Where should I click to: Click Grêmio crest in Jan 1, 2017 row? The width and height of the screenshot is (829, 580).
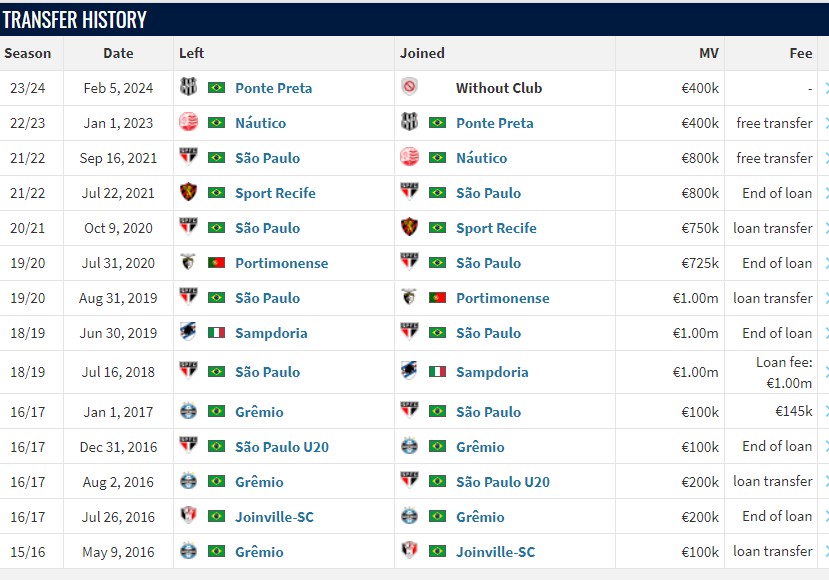click(188, 411)
